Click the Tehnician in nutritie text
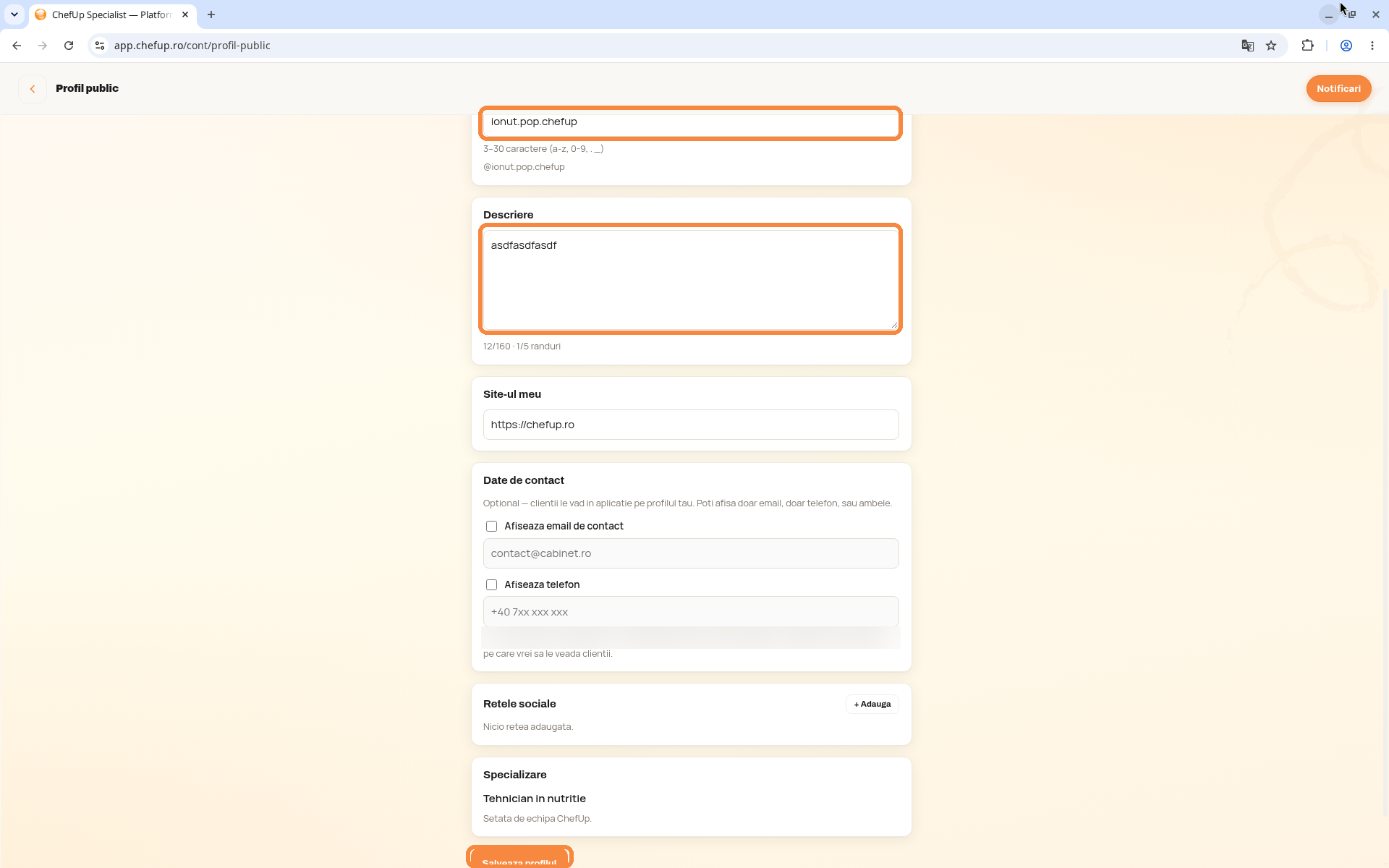 coord(535,799)
